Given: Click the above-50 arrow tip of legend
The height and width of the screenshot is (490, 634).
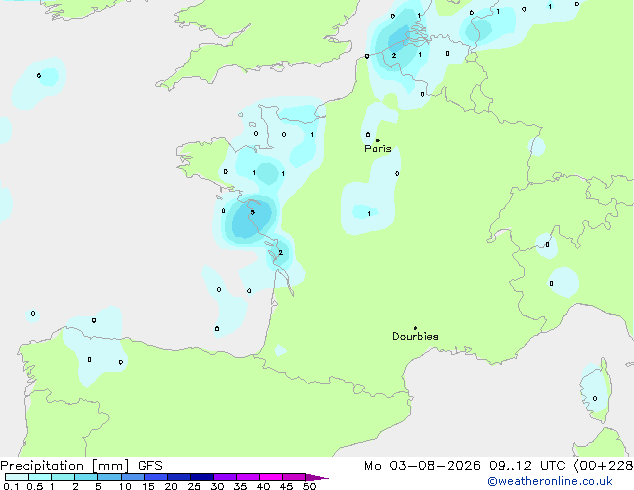Looking at the screenshot, I should point(317,477).
